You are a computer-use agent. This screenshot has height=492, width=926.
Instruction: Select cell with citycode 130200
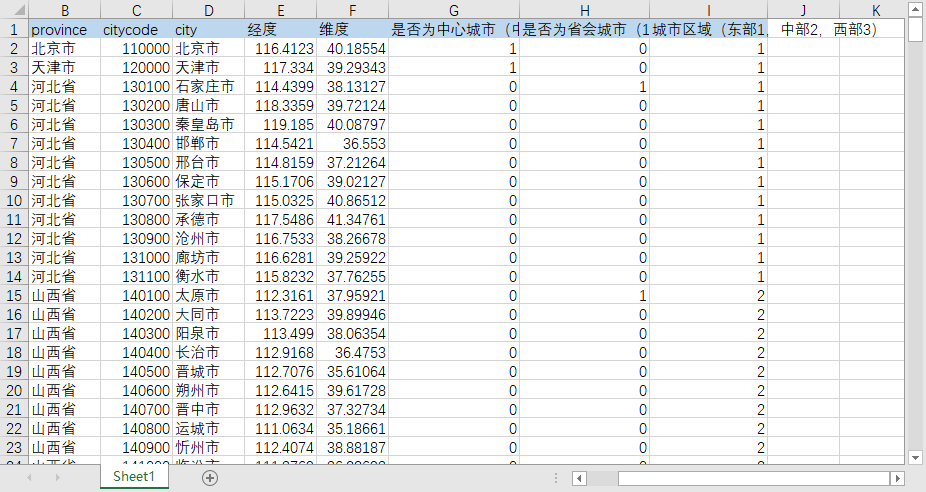pos(136,105)
